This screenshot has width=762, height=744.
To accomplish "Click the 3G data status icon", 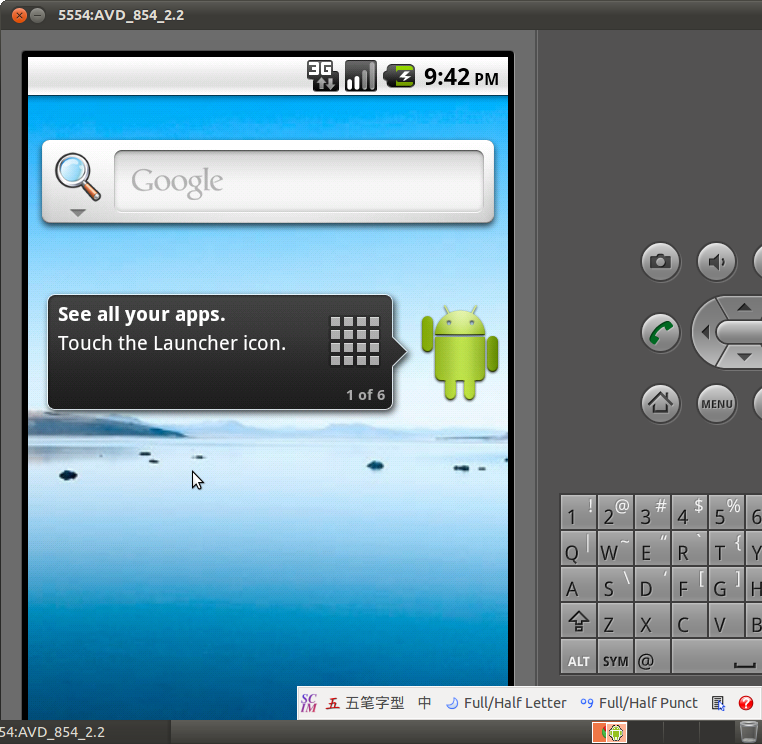I will (x=323, y=75).
